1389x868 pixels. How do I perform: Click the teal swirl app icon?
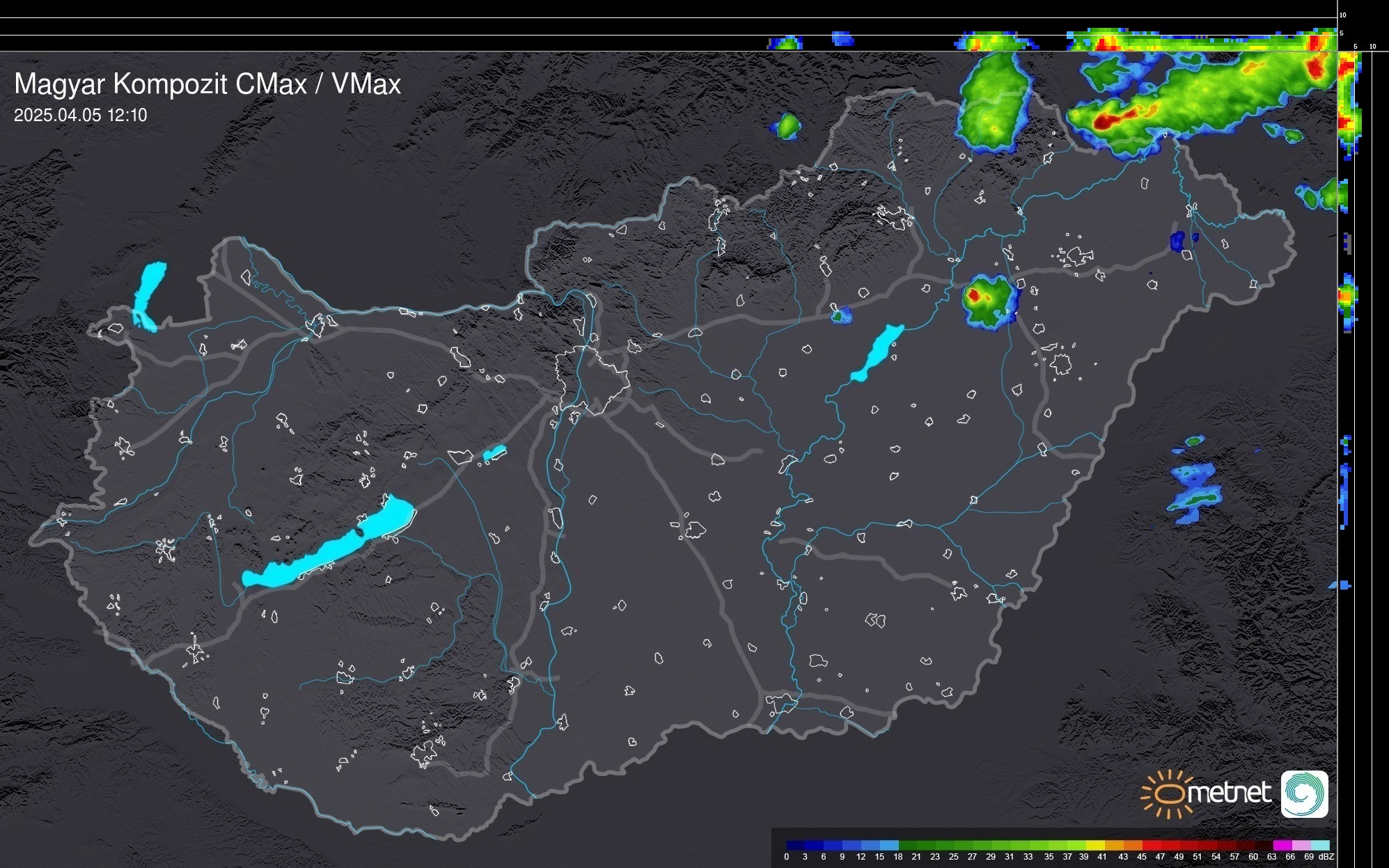coord(1304,794)
